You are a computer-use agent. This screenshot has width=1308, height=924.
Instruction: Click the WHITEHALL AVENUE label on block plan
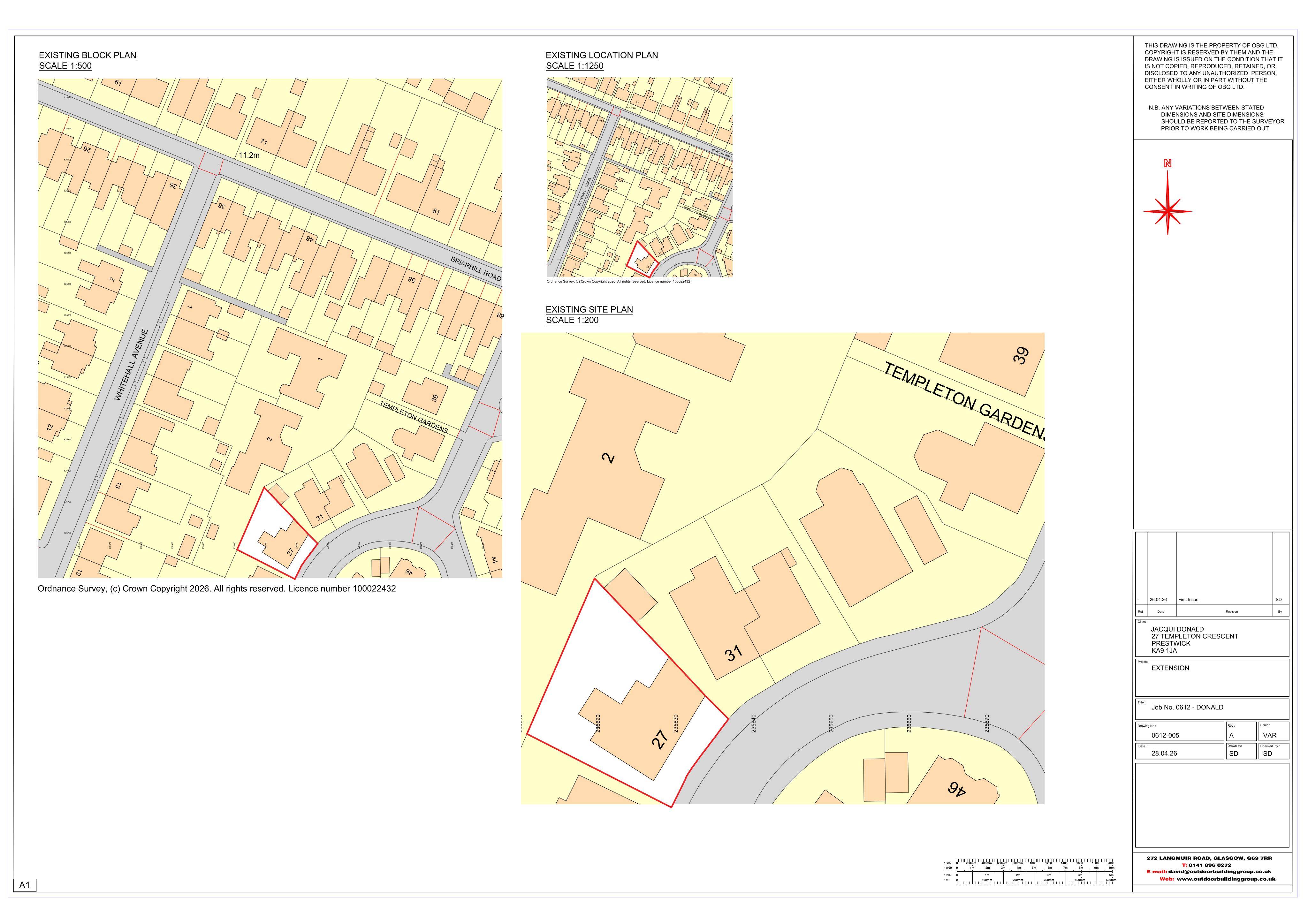[x=131, y=365]
